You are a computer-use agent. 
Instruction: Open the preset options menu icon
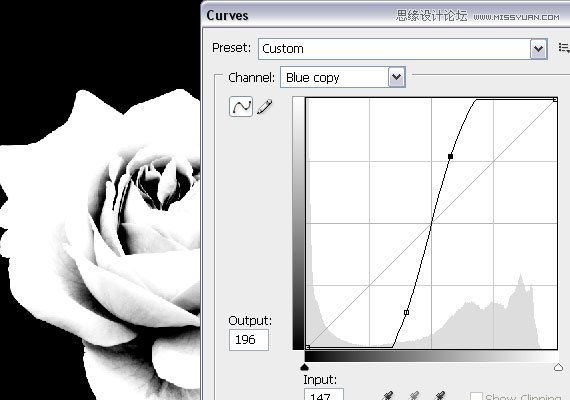pyautogui.click(x=563, y=48)
